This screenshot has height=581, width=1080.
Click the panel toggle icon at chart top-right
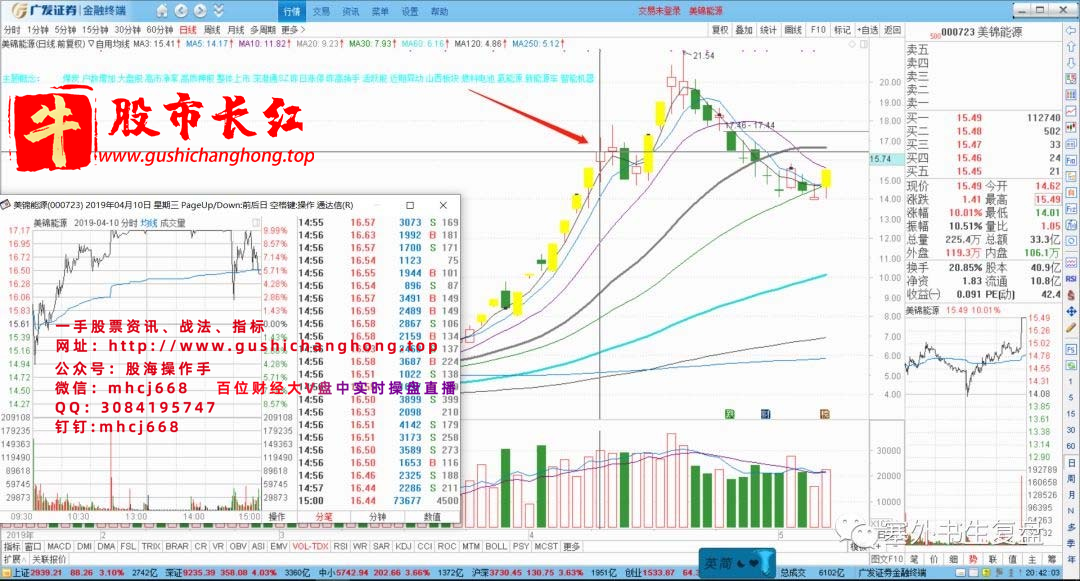pyautogui.click(x=864, y=43)
